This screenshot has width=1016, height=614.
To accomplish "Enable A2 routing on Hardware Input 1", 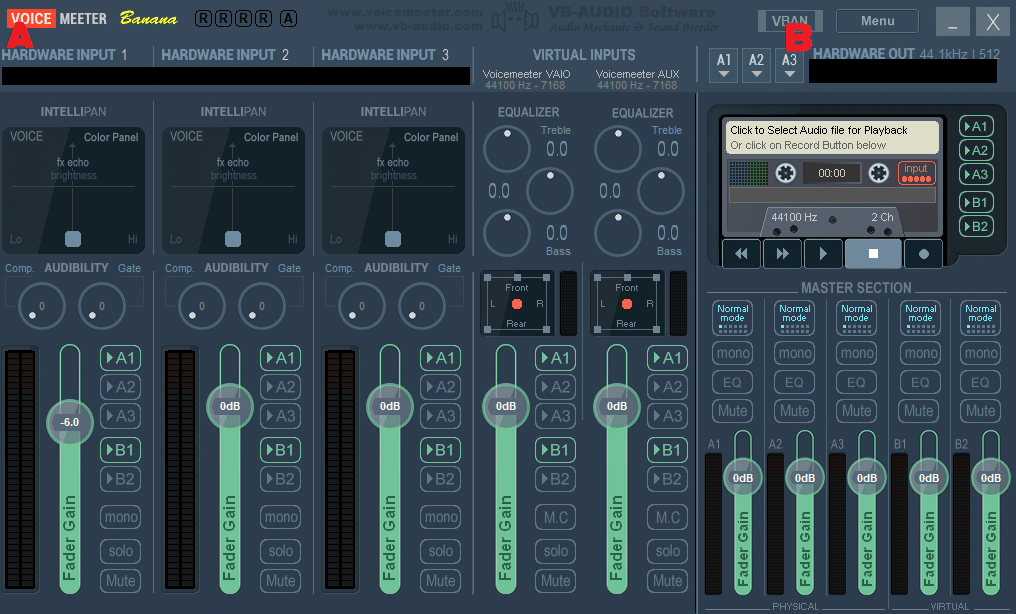I will [120, 387].
